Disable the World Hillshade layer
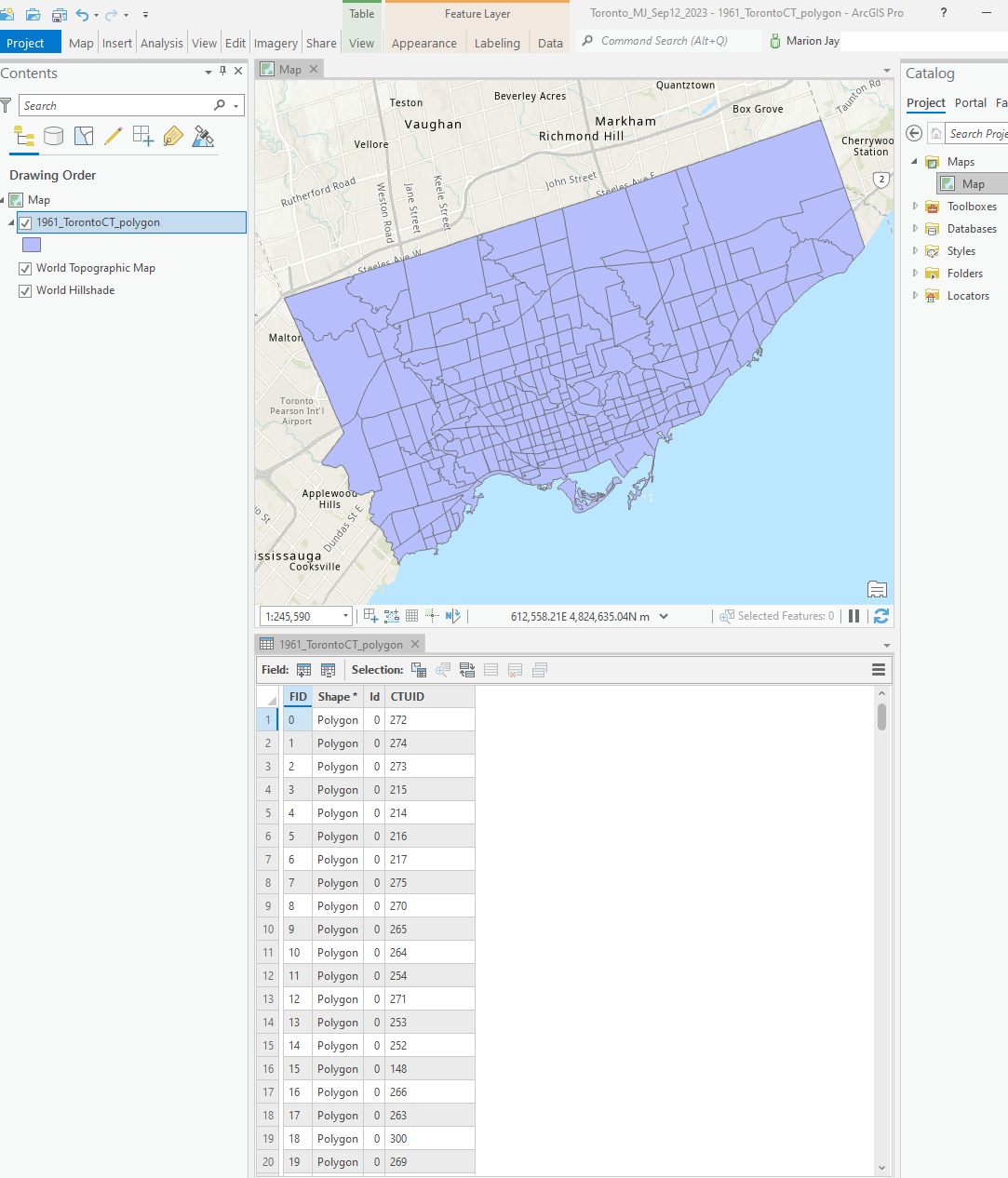Viewport: 1008px width, 1178px height. (24, 290)
